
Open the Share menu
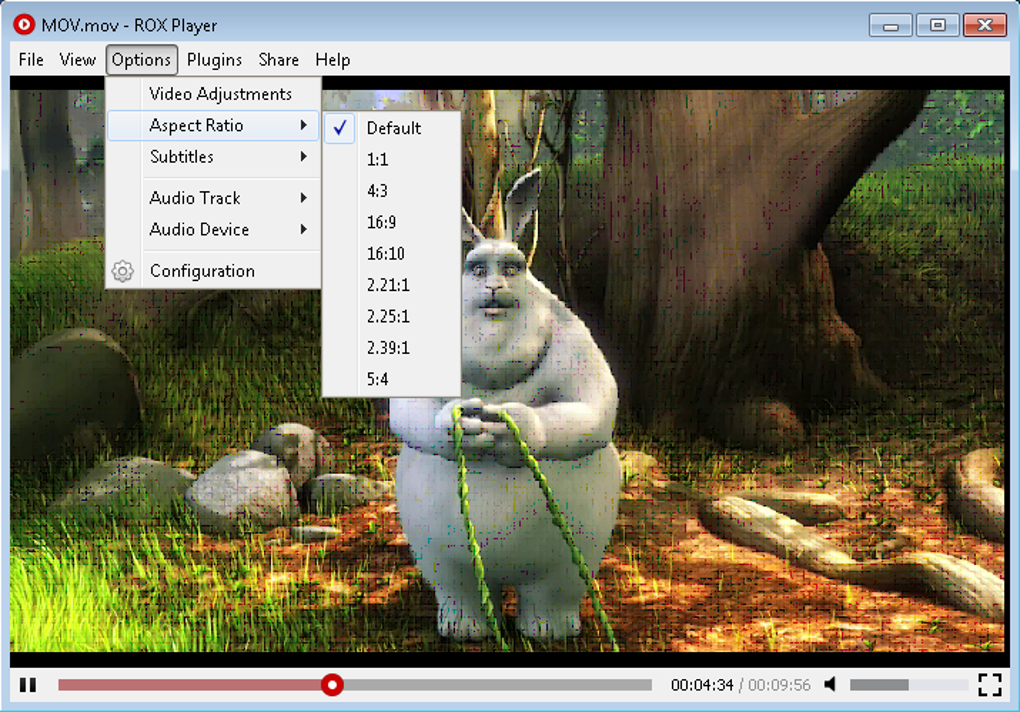[x=278, y=60]
